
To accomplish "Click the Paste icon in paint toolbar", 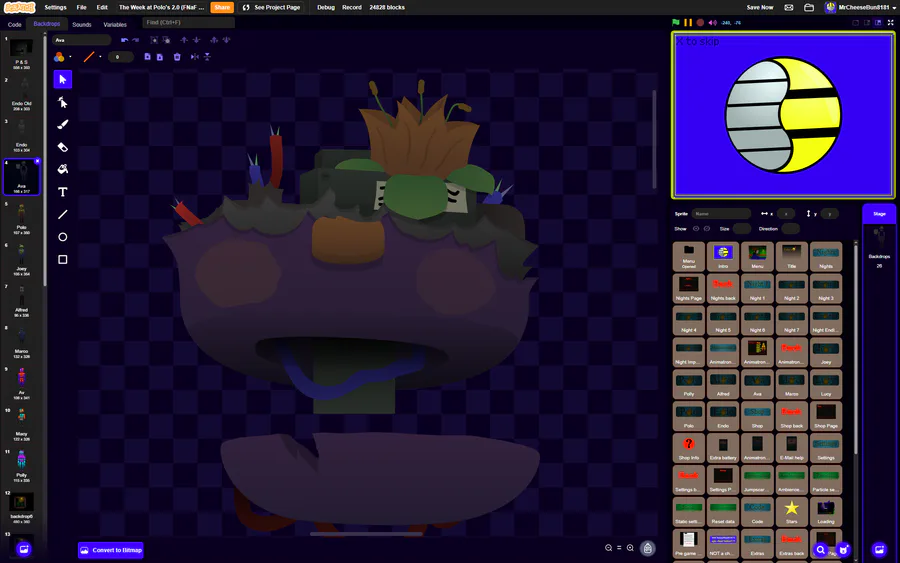I will point(160,57).
